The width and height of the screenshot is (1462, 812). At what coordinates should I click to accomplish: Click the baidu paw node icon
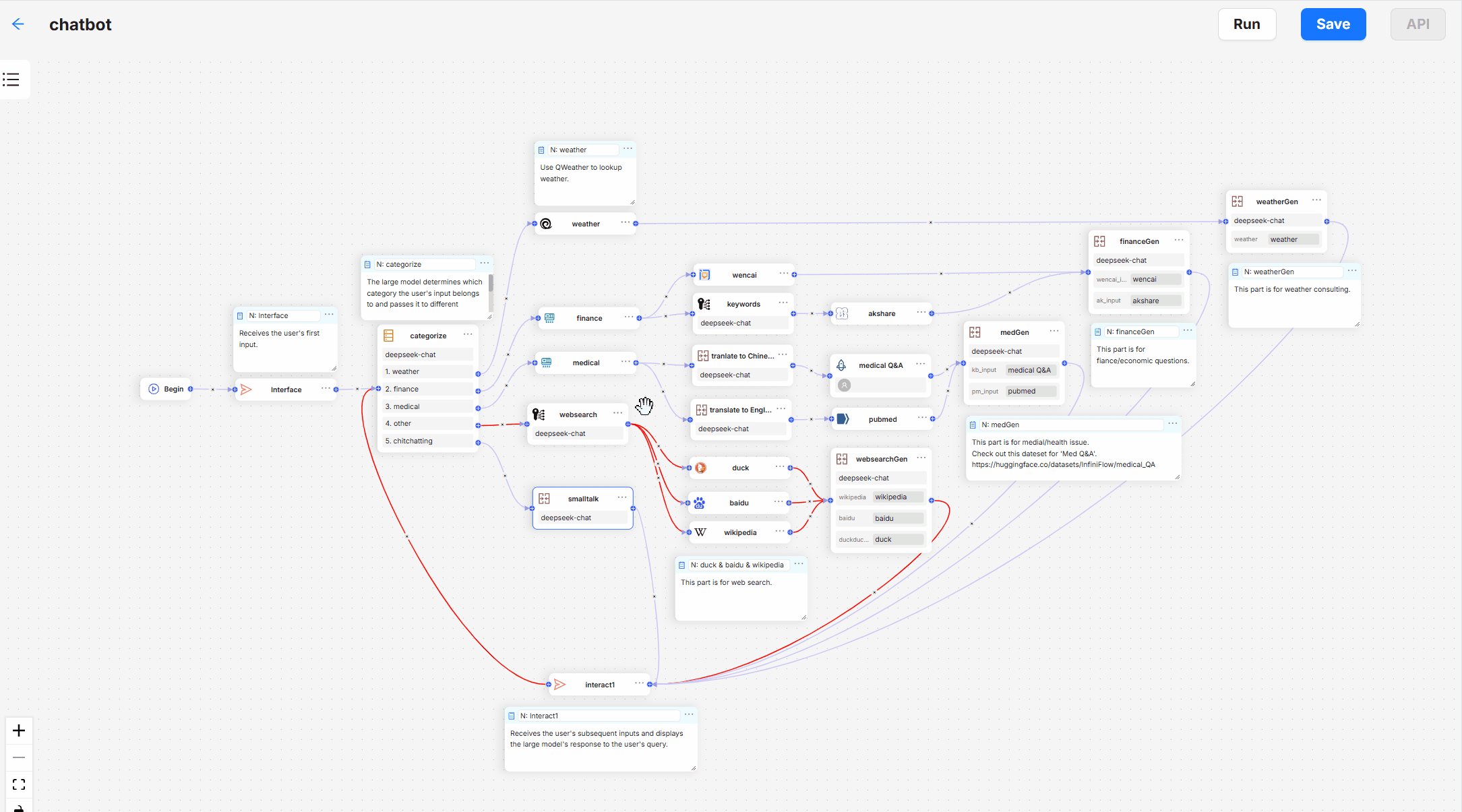700,503
